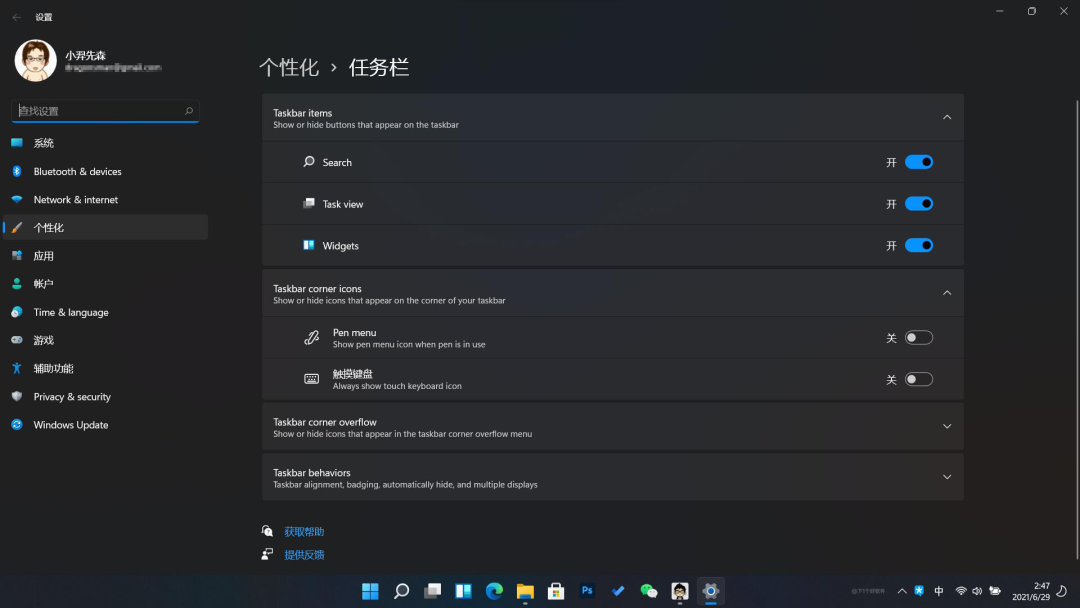Click the battery tray icon

pyautogui.click(x=995, y=591)
